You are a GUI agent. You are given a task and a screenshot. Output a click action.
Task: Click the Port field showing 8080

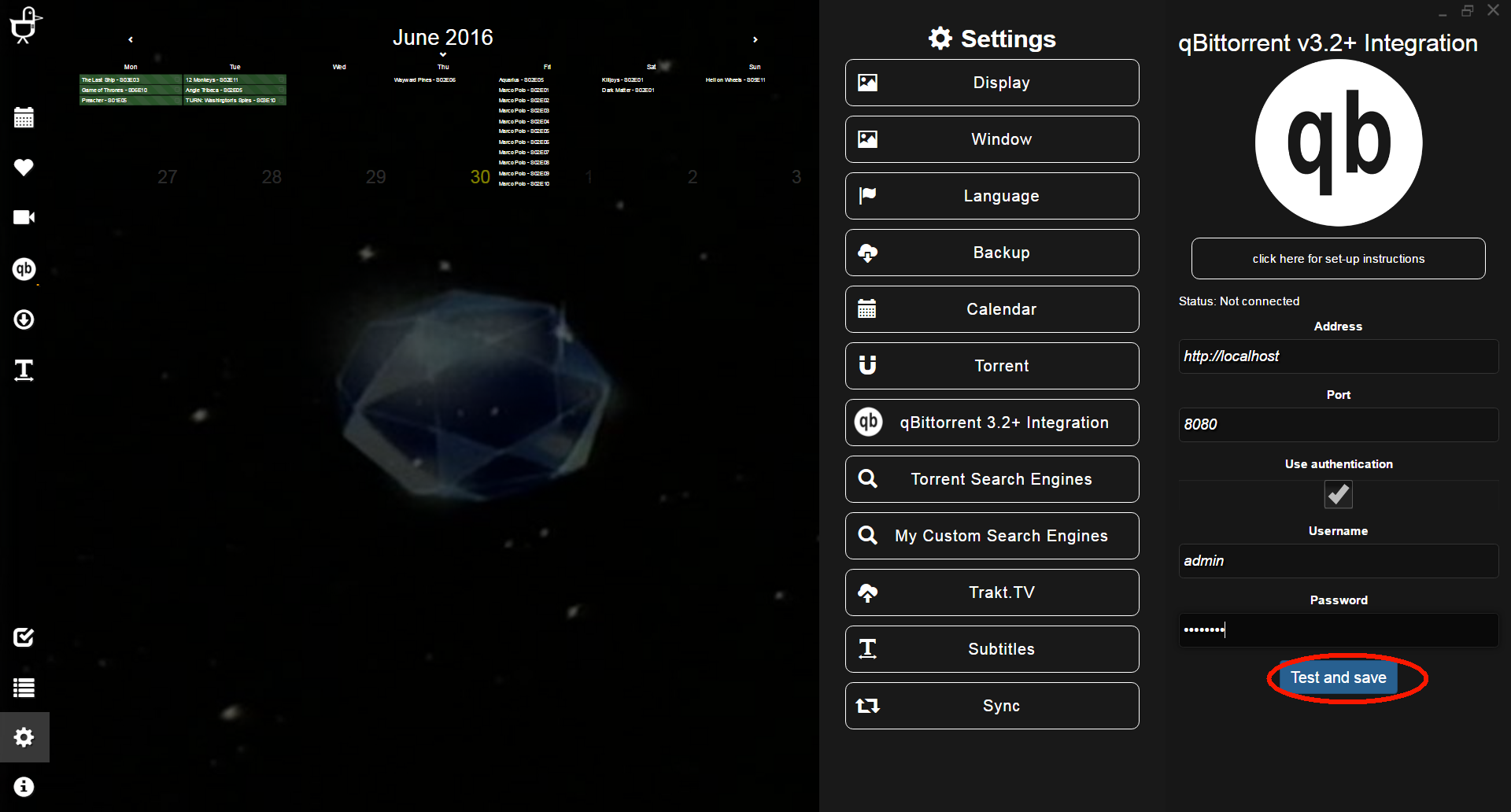point(1339,425)
